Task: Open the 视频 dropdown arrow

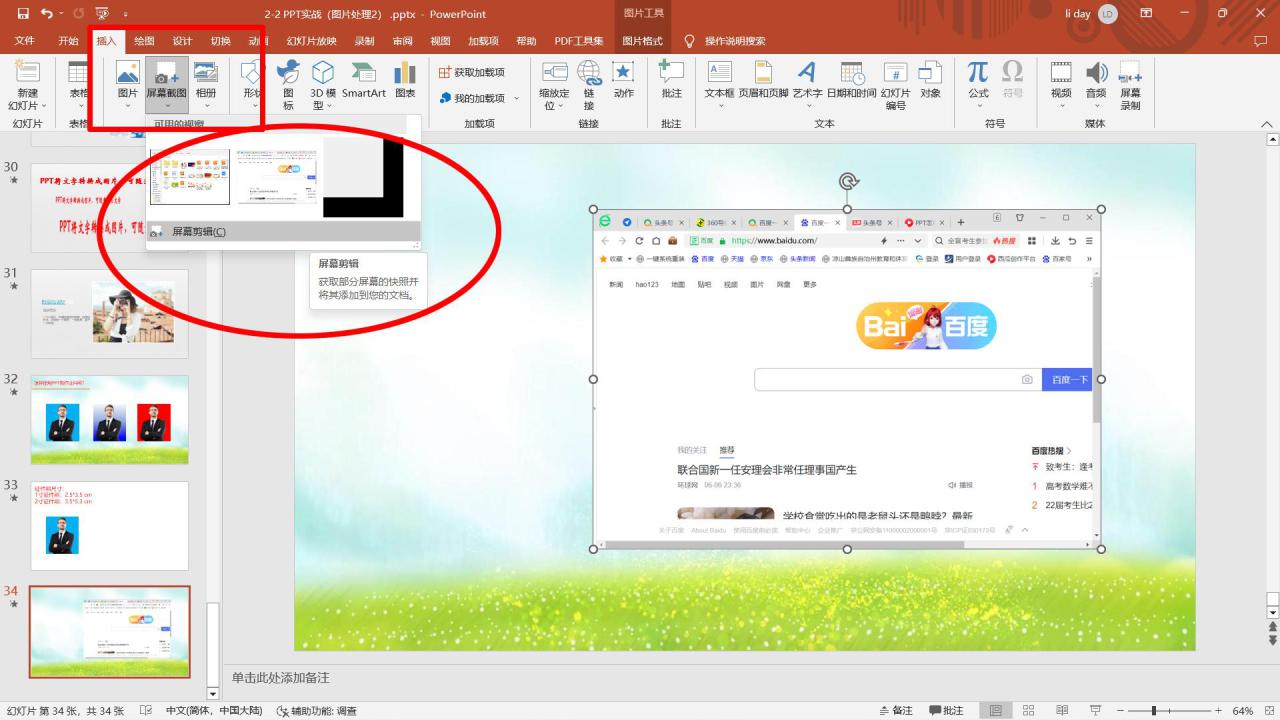Action: 1062,103
